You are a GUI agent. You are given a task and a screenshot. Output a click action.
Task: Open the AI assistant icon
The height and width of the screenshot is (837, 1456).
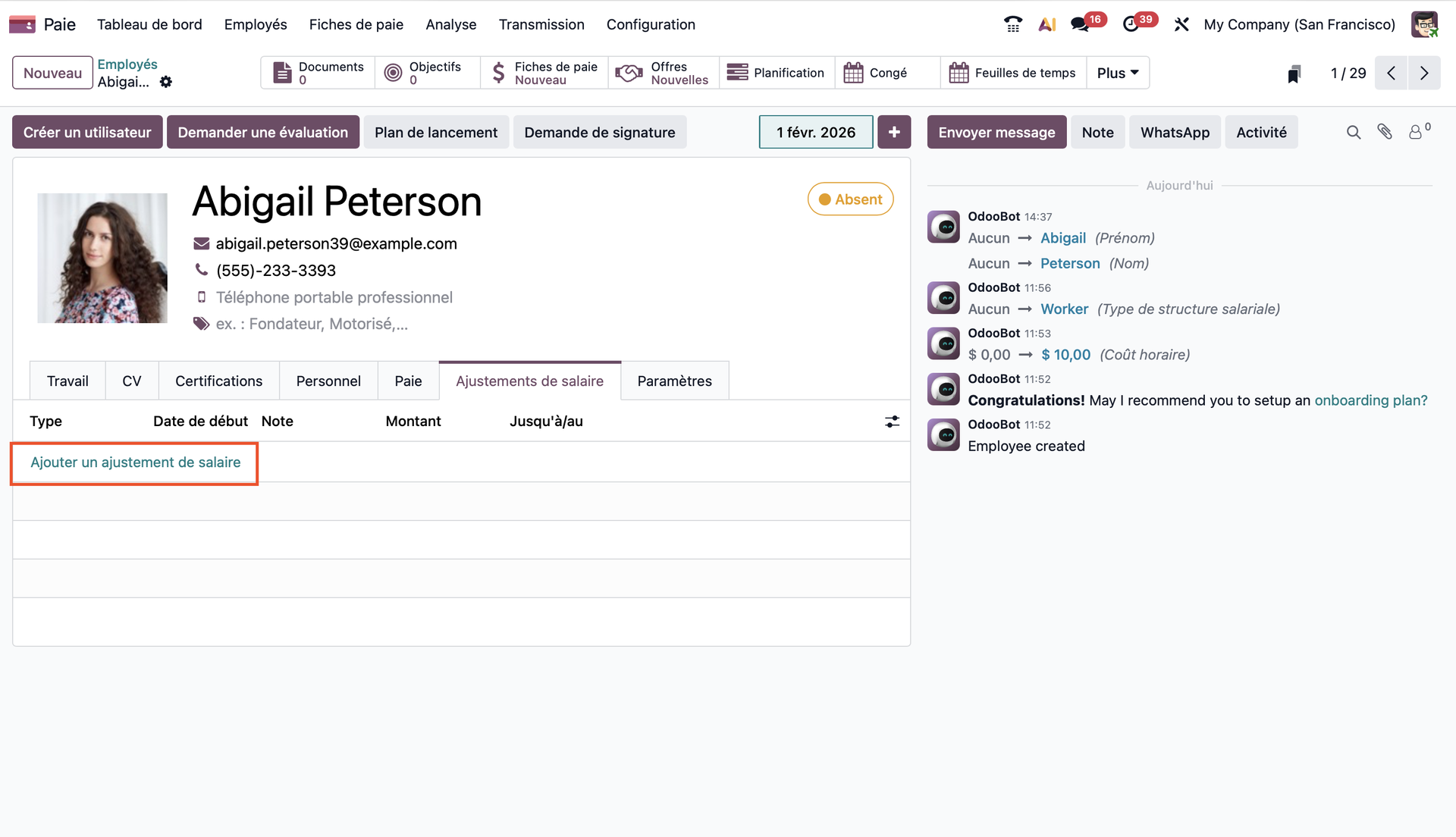pos(1047,24)
